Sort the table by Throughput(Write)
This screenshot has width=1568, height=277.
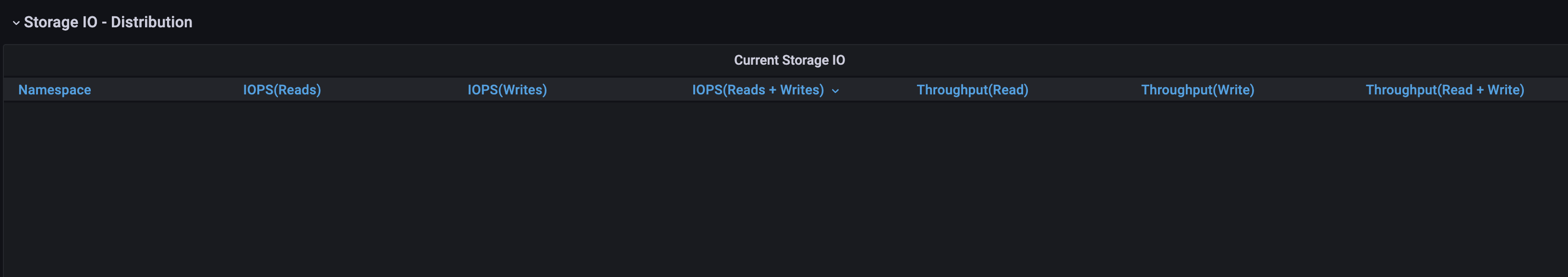(1197, 89)
